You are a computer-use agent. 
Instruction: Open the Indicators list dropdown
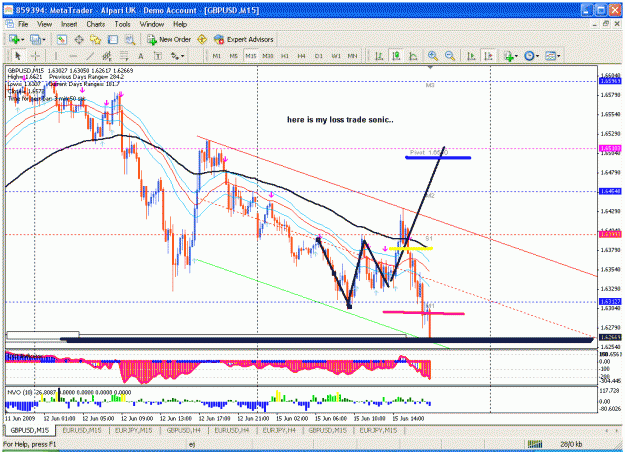coord(510,56)
